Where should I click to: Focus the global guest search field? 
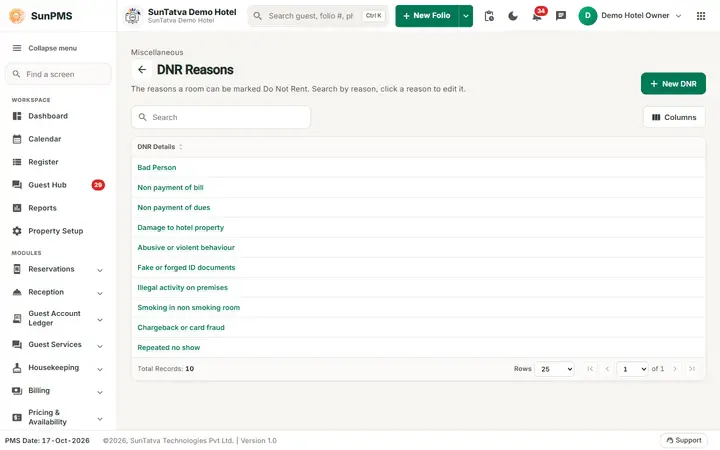coord(318,16)
